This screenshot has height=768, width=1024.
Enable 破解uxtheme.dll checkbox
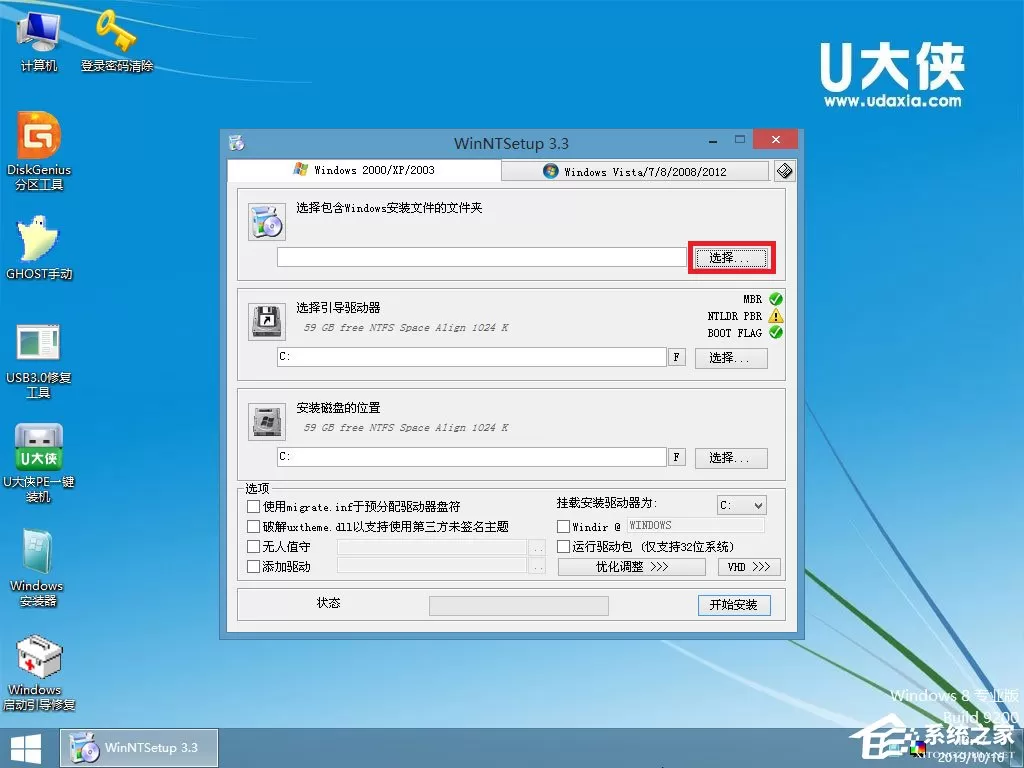click(x=253, y=526)
